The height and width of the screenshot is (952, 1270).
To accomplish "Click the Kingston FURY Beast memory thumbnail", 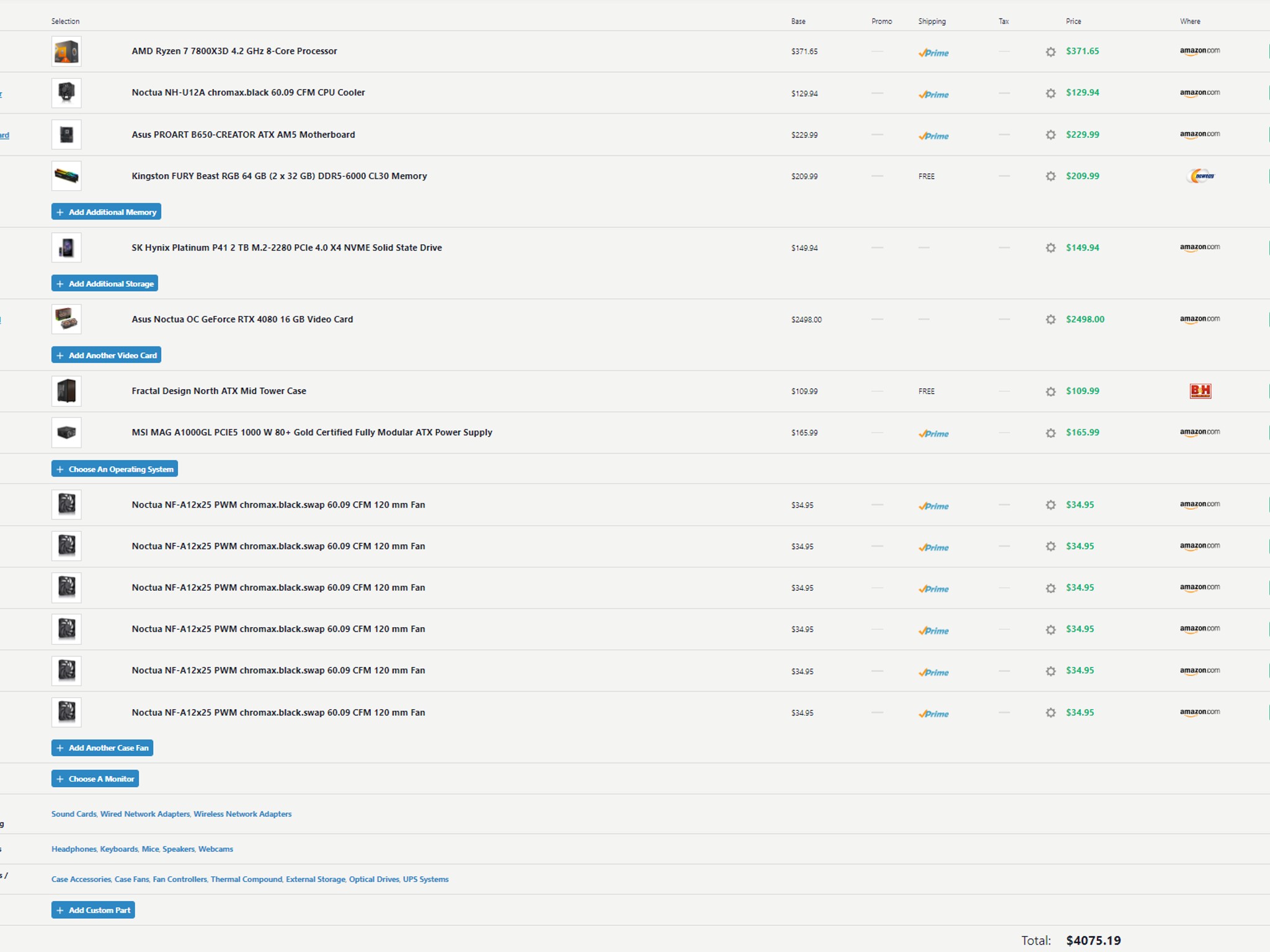I will coord(66,176).
